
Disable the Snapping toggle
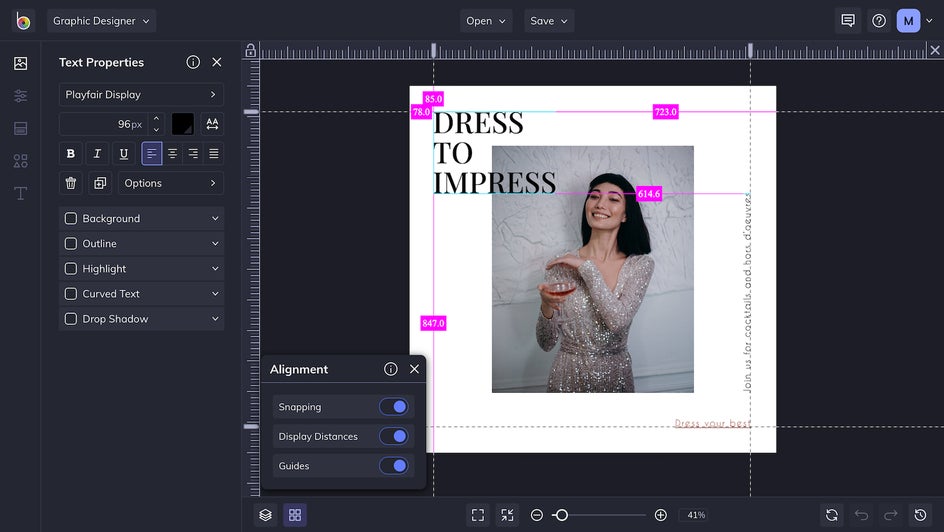[x=394, y=407]
